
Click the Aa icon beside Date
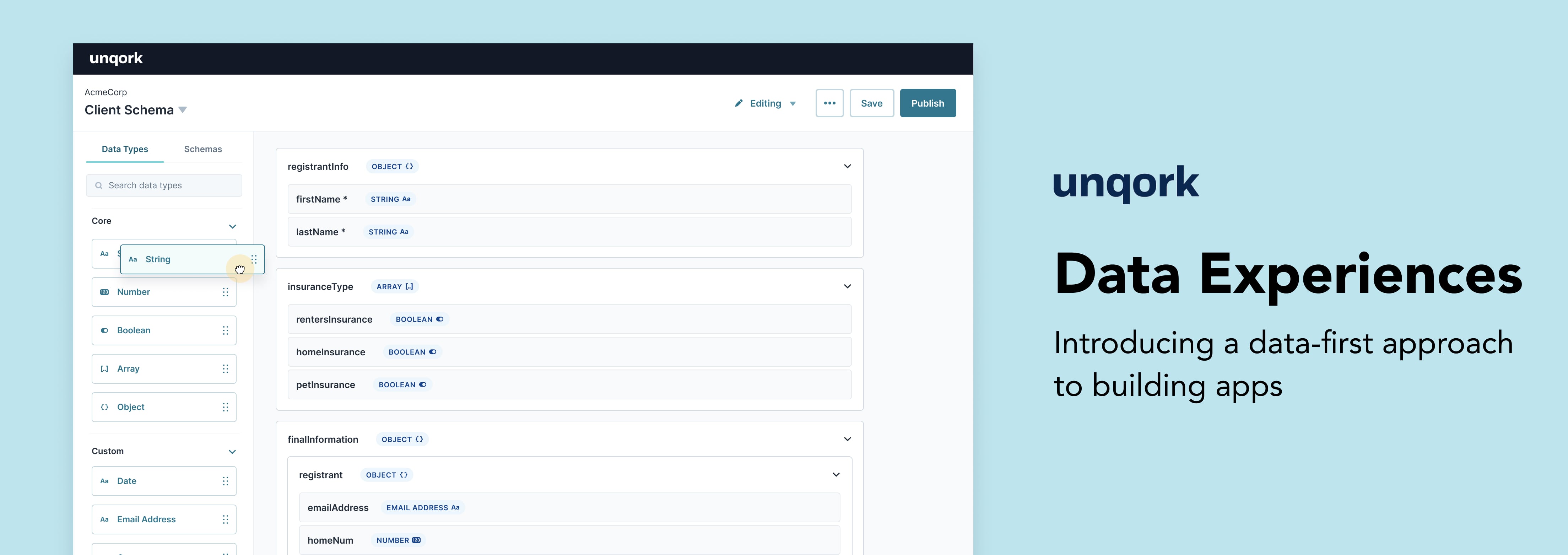[104, 481]
